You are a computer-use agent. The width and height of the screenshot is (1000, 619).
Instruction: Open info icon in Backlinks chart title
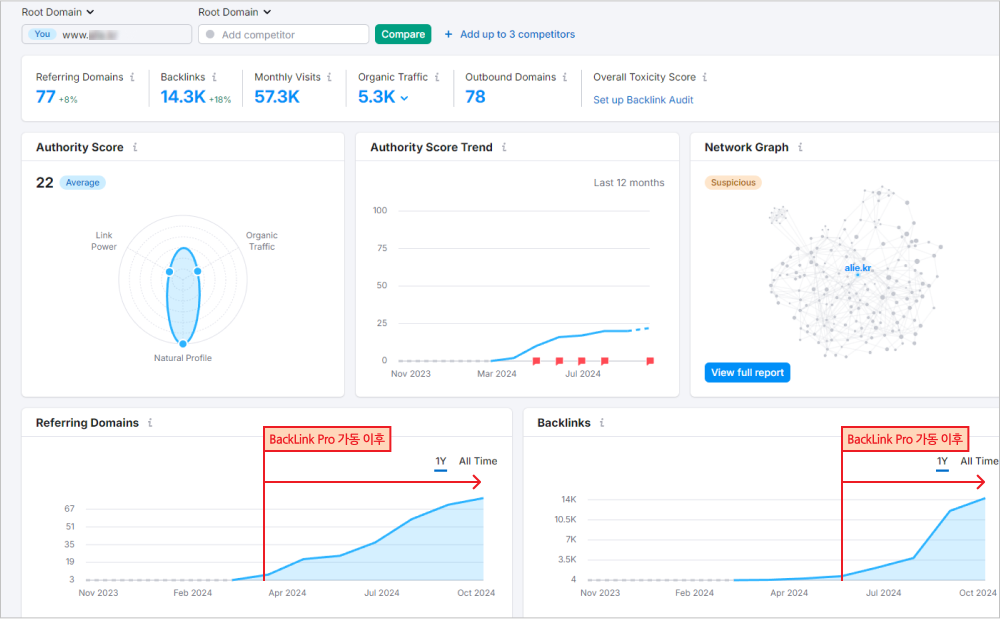602,423
